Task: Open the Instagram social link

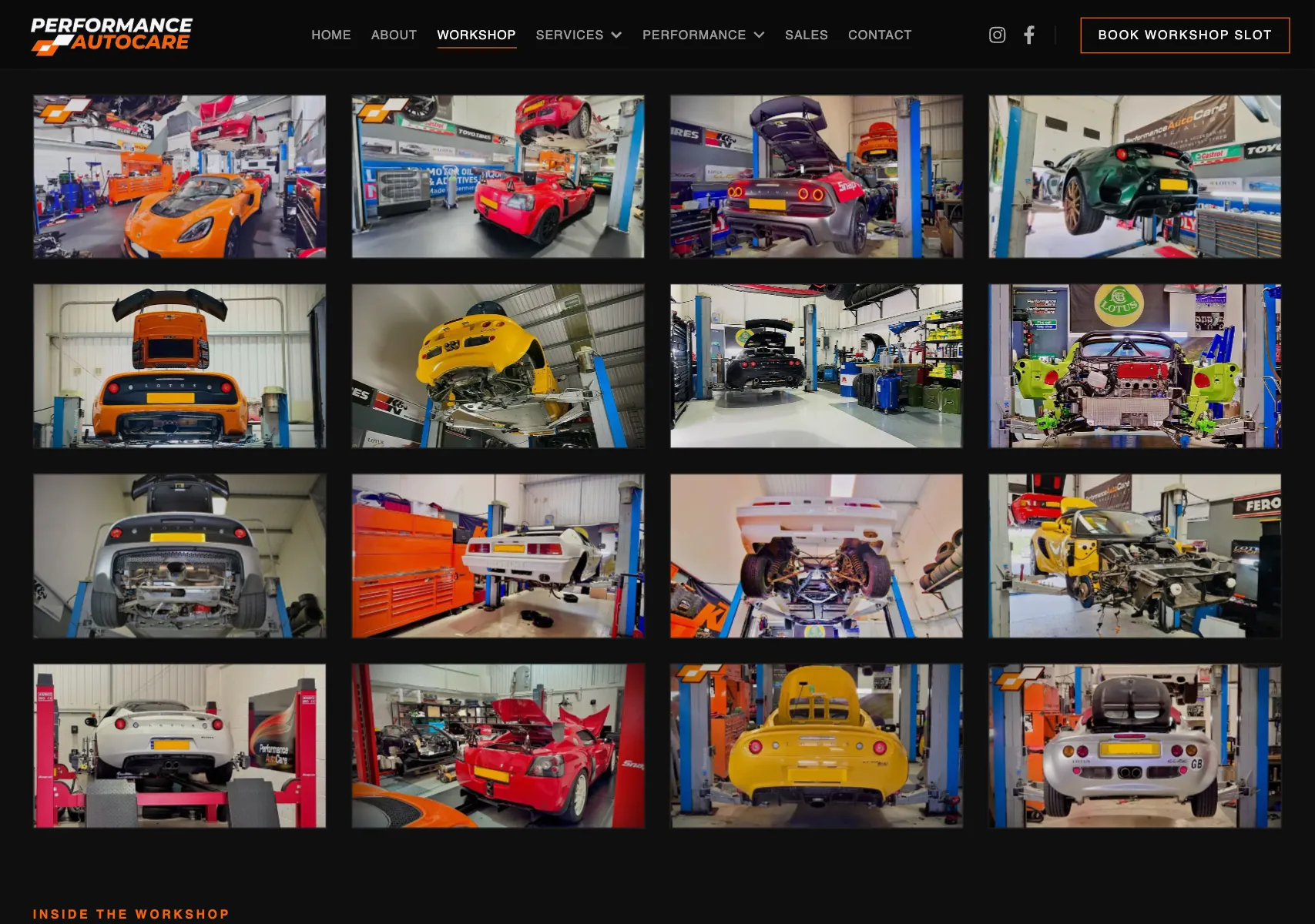Action: click(997, 35)
